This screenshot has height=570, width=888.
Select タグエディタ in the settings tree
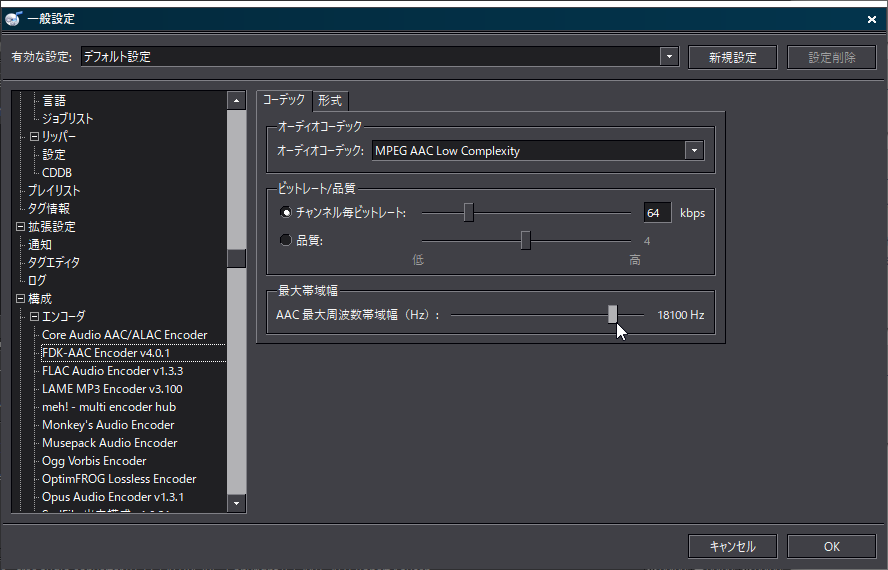(54, 262)
